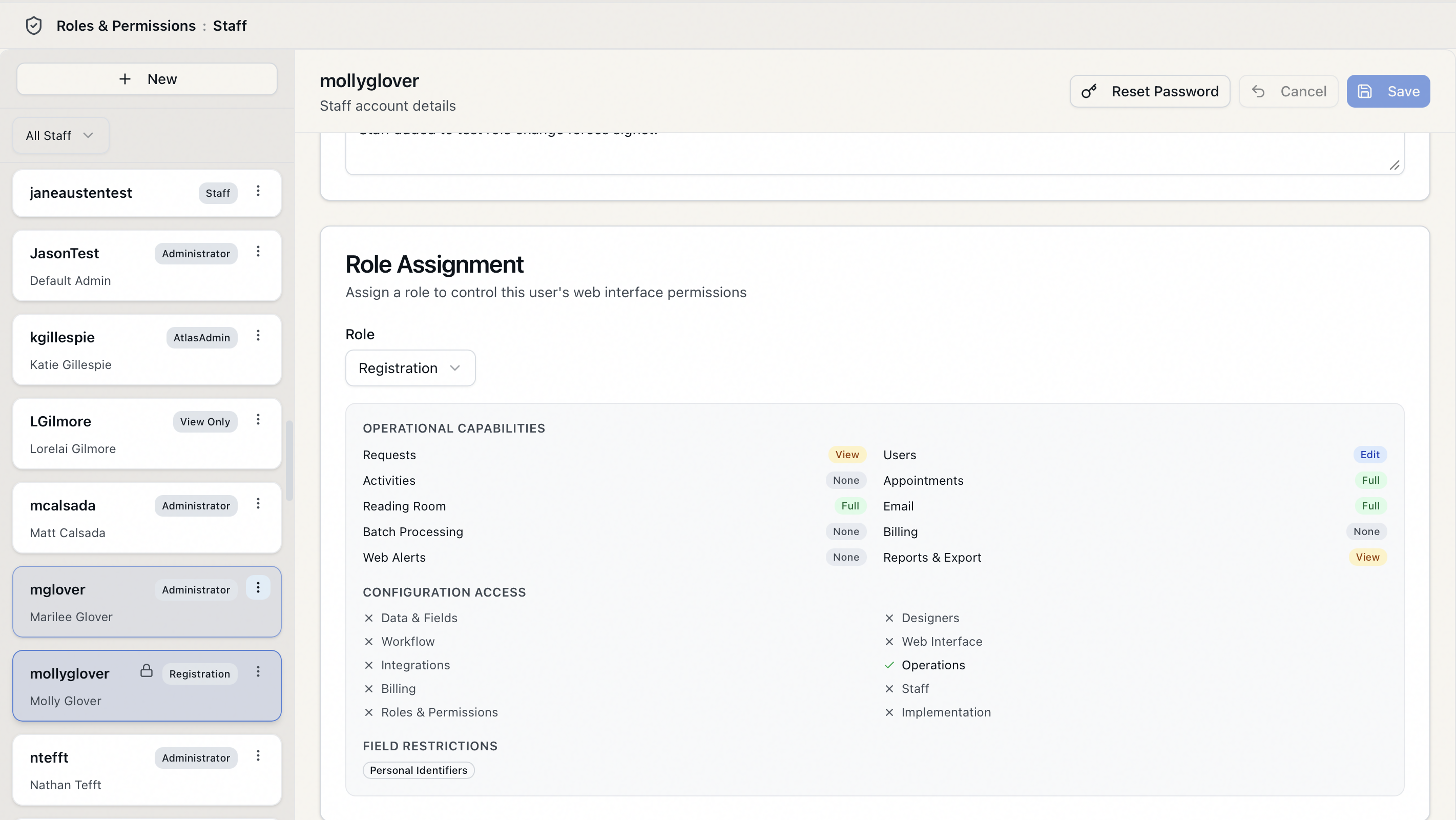
Task: Open the options menu for JasonTest
Action: (258, 252)
